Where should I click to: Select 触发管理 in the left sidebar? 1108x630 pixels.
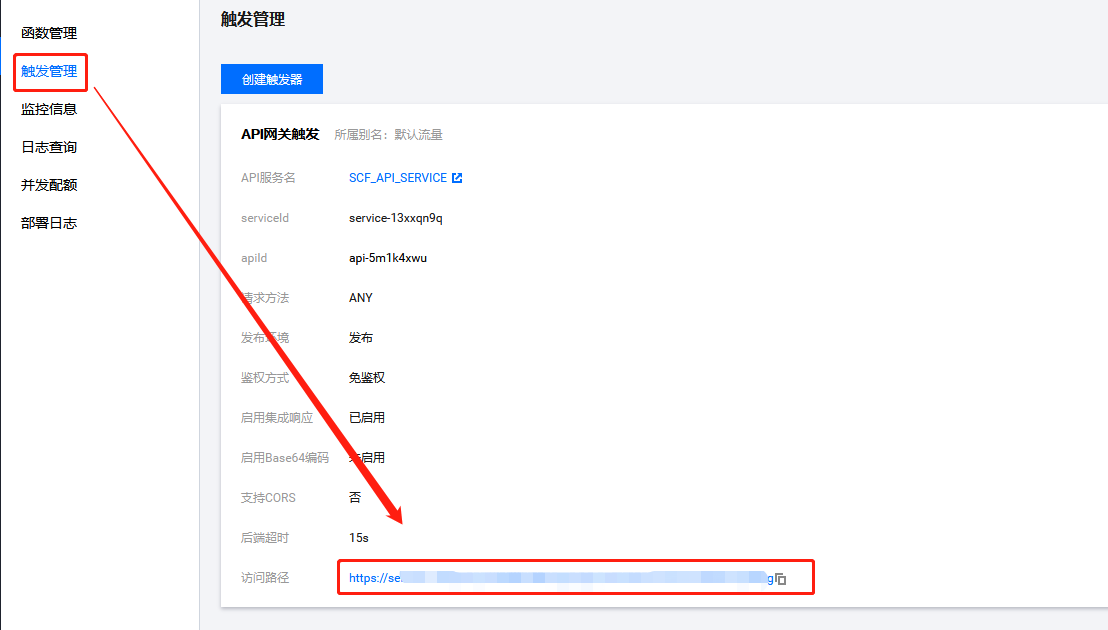click(49, 71)
